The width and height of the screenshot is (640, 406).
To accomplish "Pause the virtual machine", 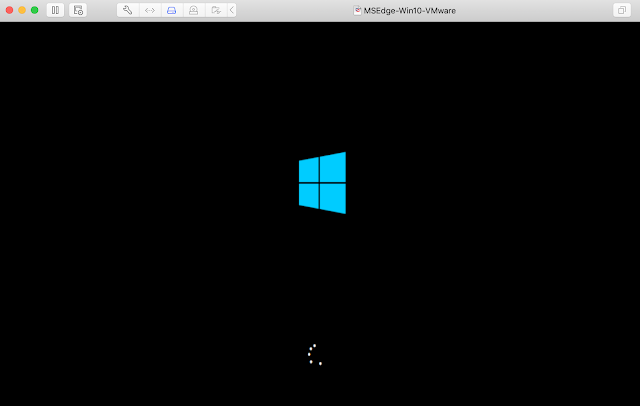I will 55,10.
